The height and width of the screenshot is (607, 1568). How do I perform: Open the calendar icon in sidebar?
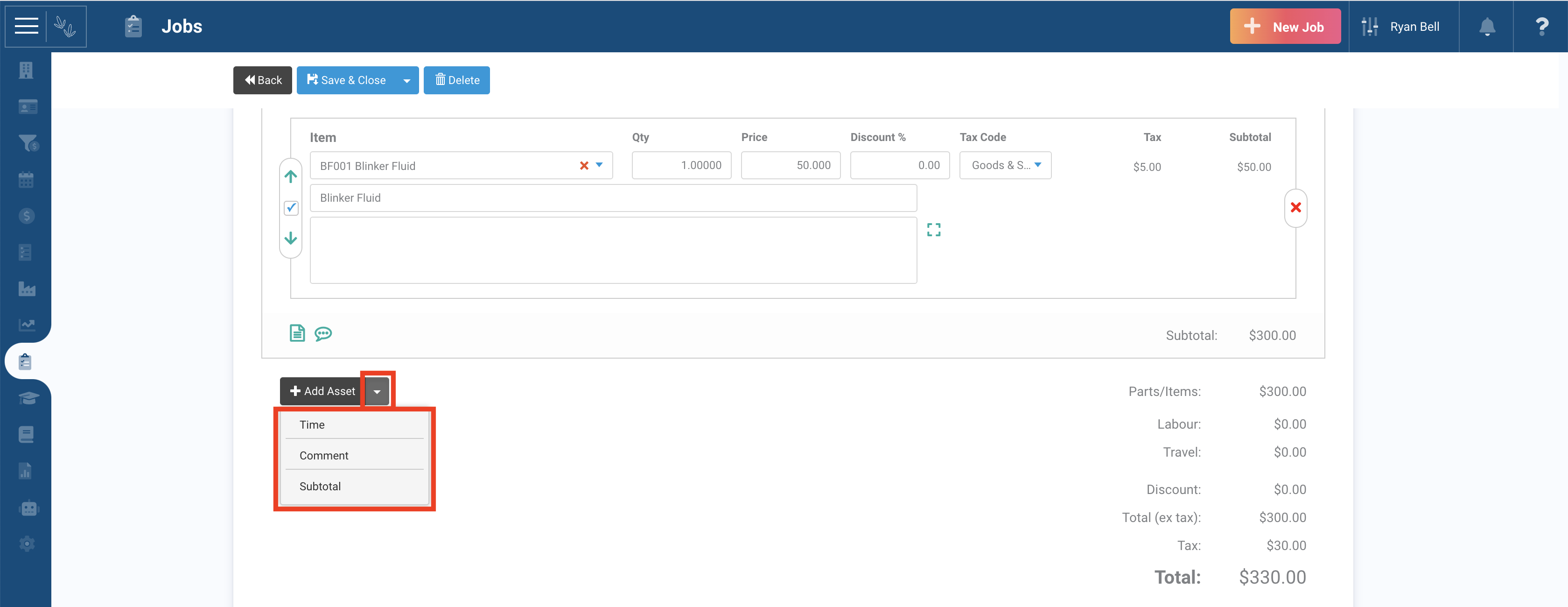[26, 180]
